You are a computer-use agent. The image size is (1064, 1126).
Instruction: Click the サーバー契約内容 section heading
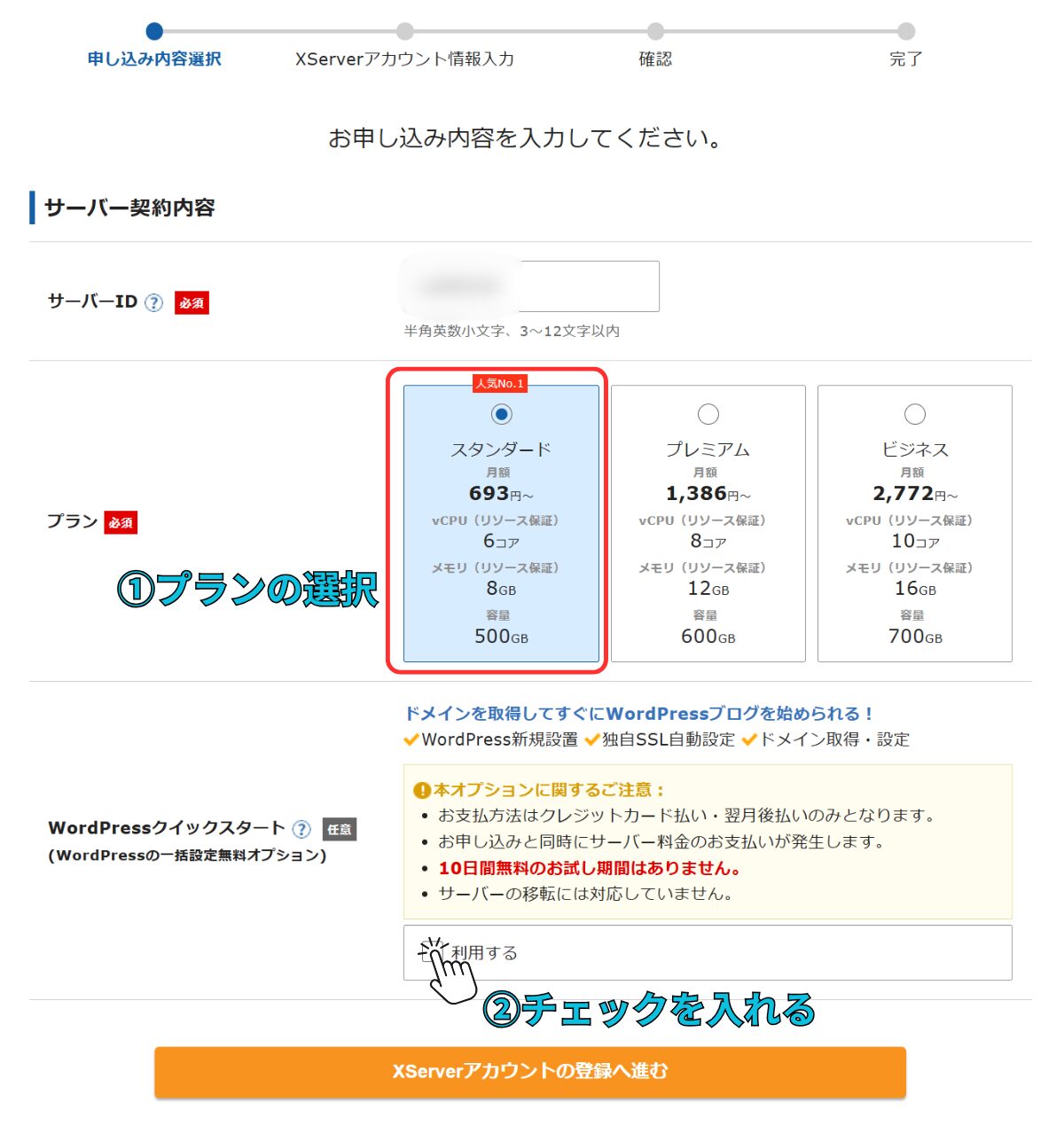130,207
